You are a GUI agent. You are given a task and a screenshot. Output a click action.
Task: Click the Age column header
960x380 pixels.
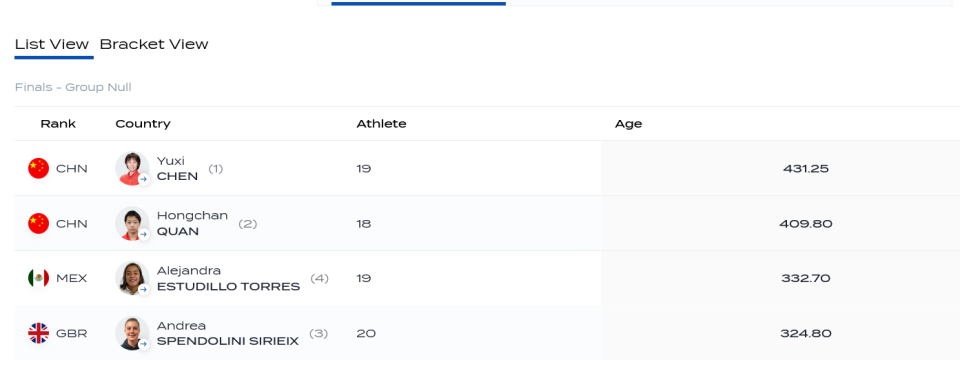(629, 124)
